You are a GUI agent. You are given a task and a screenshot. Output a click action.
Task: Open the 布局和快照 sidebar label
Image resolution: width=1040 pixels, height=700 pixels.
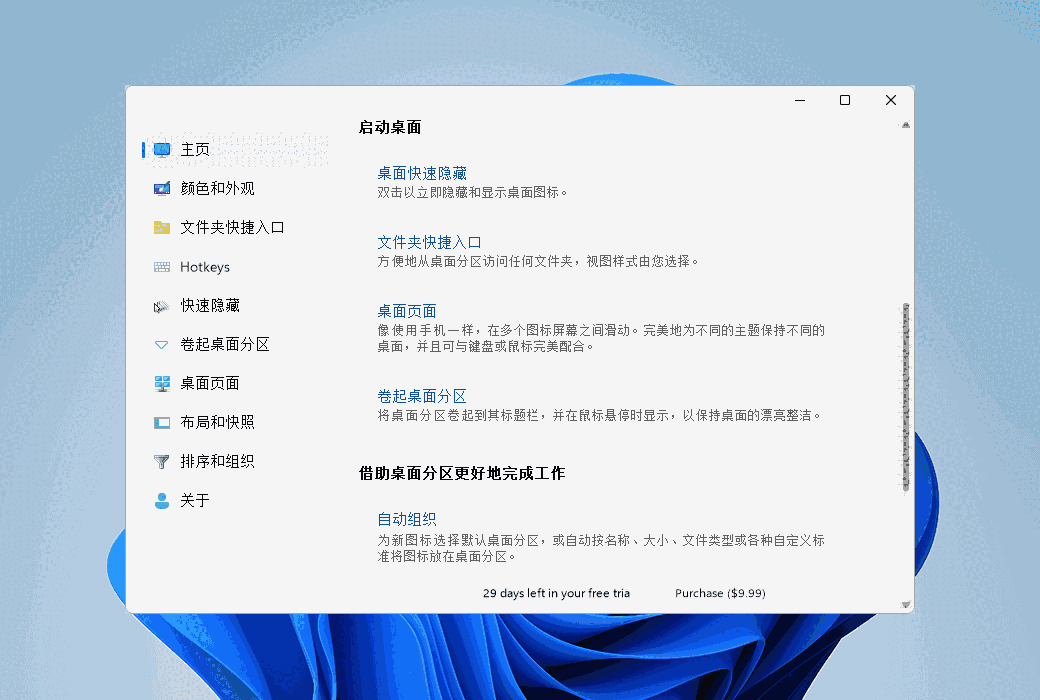218,423
